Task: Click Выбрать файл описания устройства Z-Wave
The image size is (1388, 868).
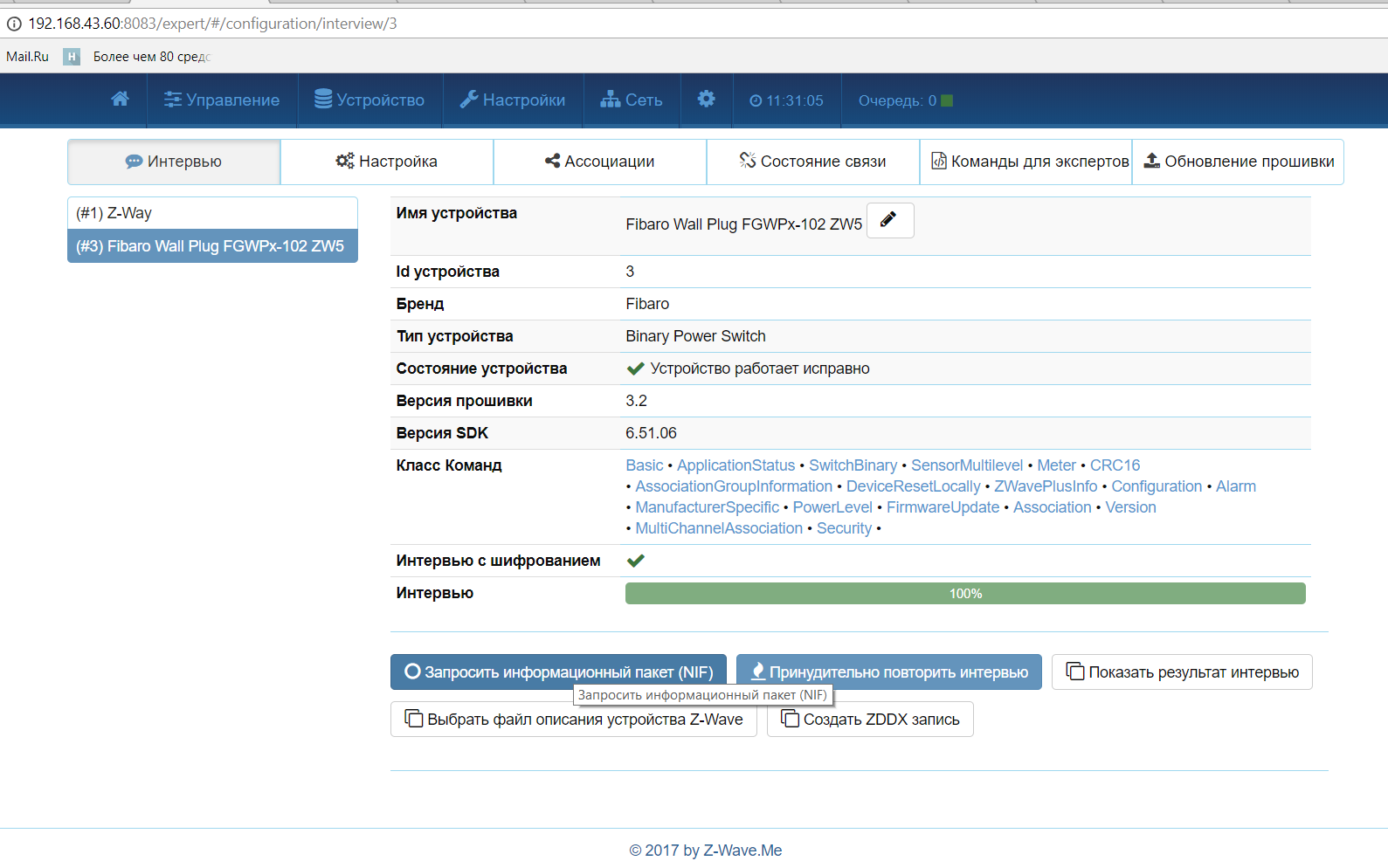Action: (x=574, y=720)
